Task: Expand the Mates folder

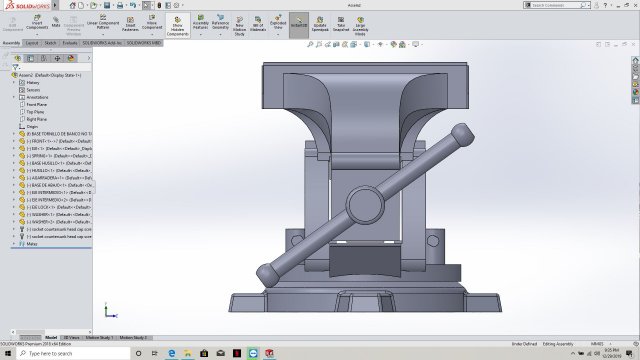Action: [14, 244]
